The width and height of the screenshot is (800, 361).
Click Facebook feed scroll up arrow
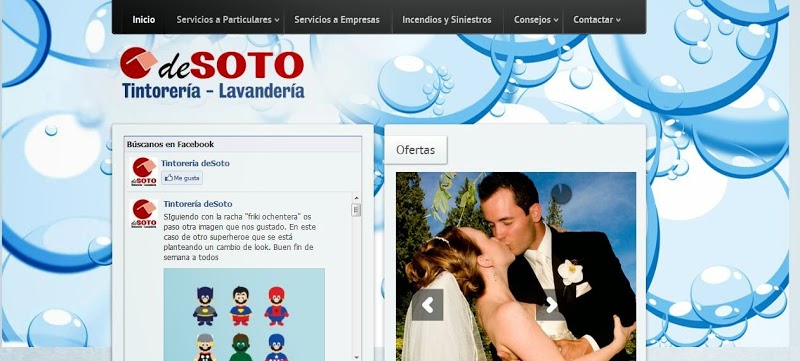356,198
